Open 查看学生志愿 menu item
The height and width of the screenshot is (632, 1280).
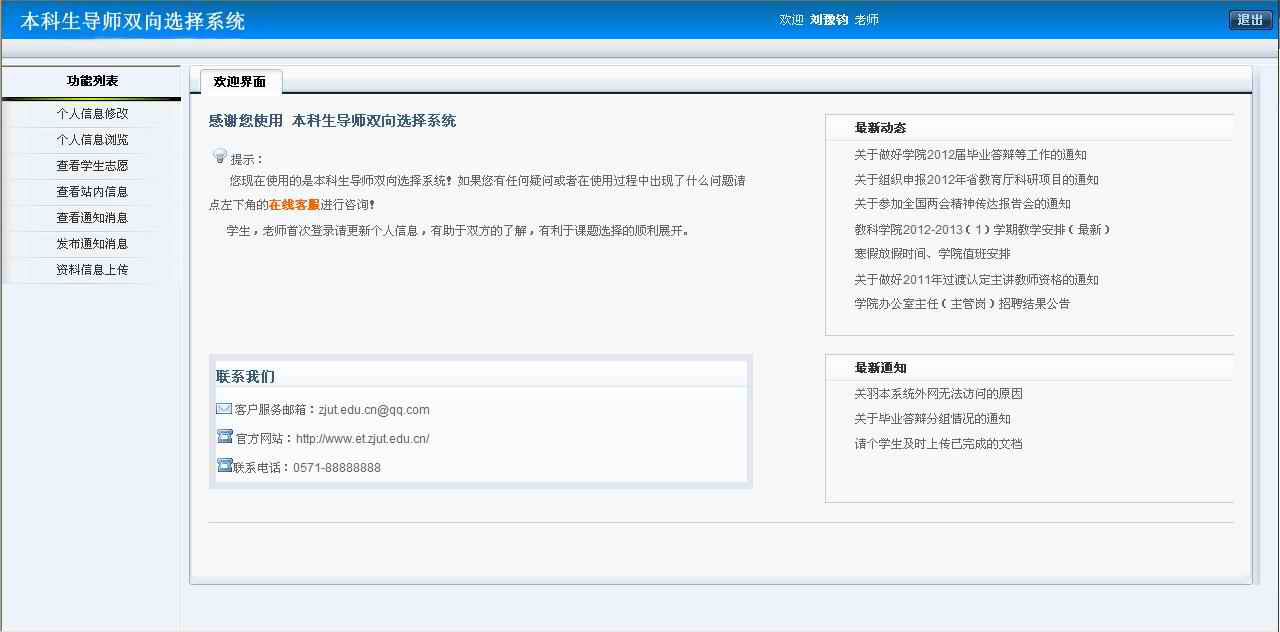tap(92, 166)
